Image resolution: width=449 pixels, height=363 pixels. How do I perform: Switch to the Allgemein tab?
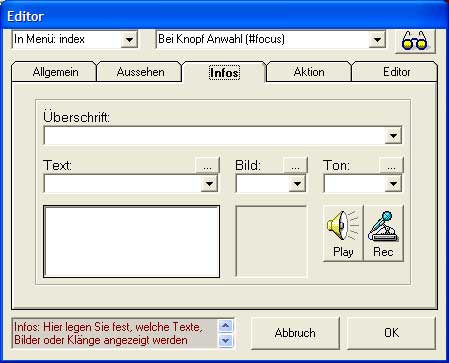tap(55, 72)
